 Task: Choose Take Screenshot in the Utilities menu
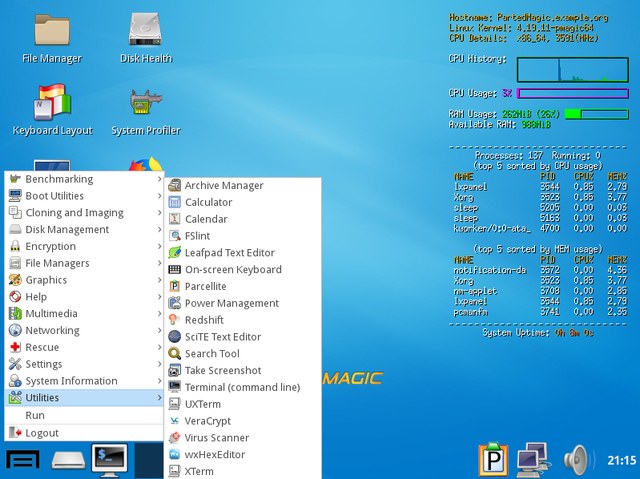[224, 371]
